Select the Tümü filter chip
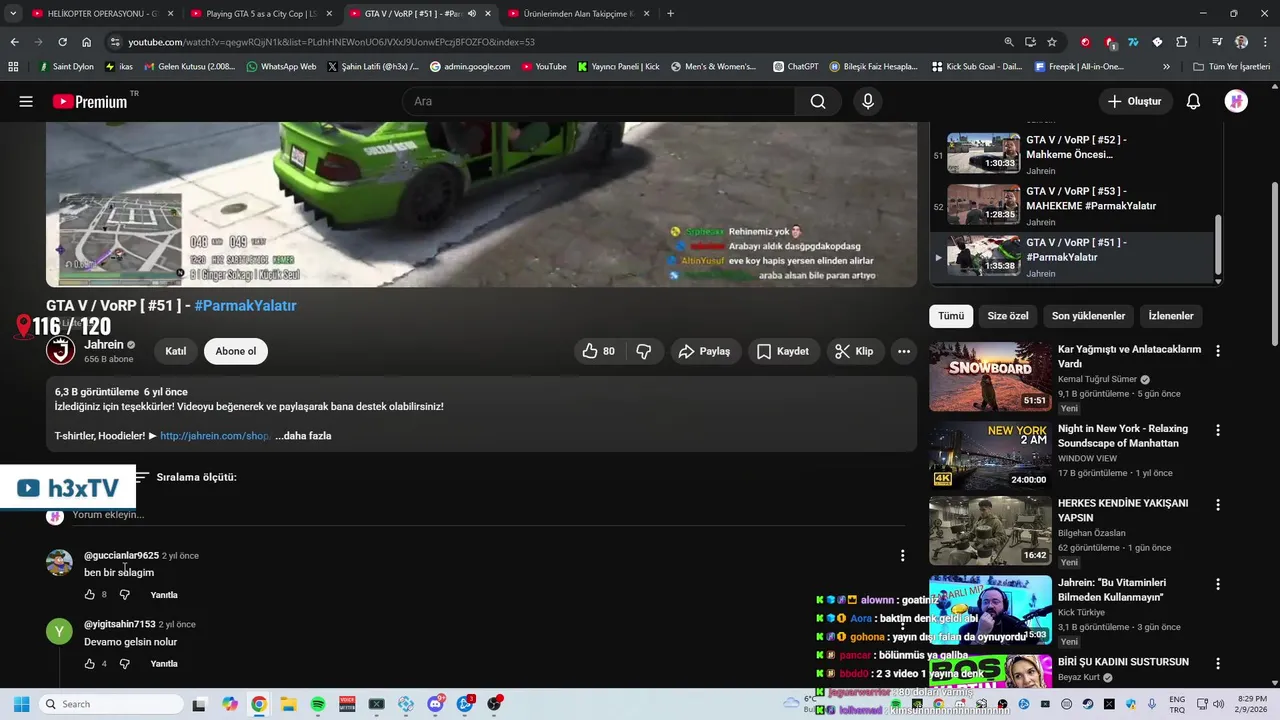Screen dimensions: 1280x720 951,316
